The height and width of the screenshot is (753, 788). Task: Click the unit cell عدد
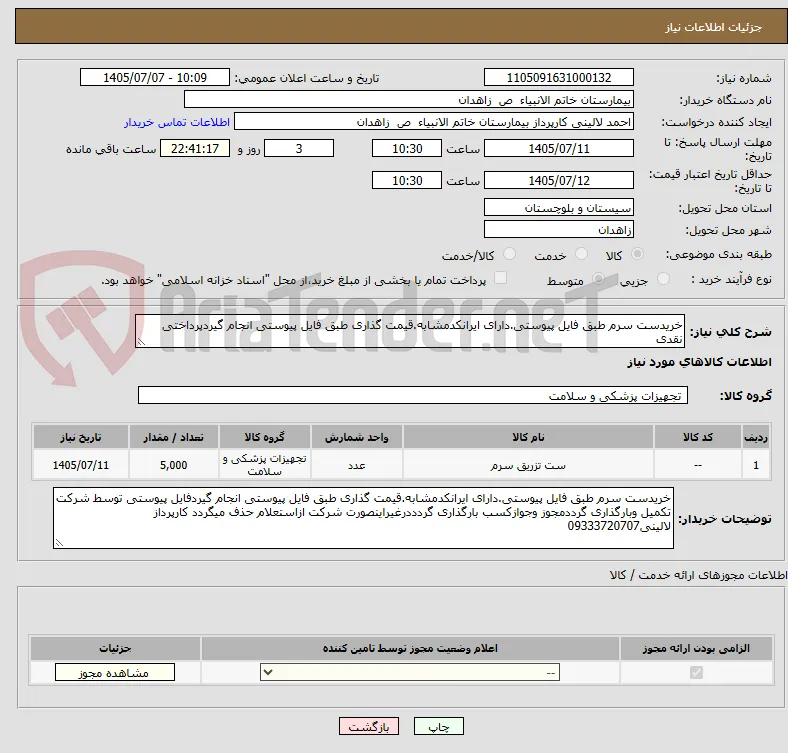(x=356, y=465)
